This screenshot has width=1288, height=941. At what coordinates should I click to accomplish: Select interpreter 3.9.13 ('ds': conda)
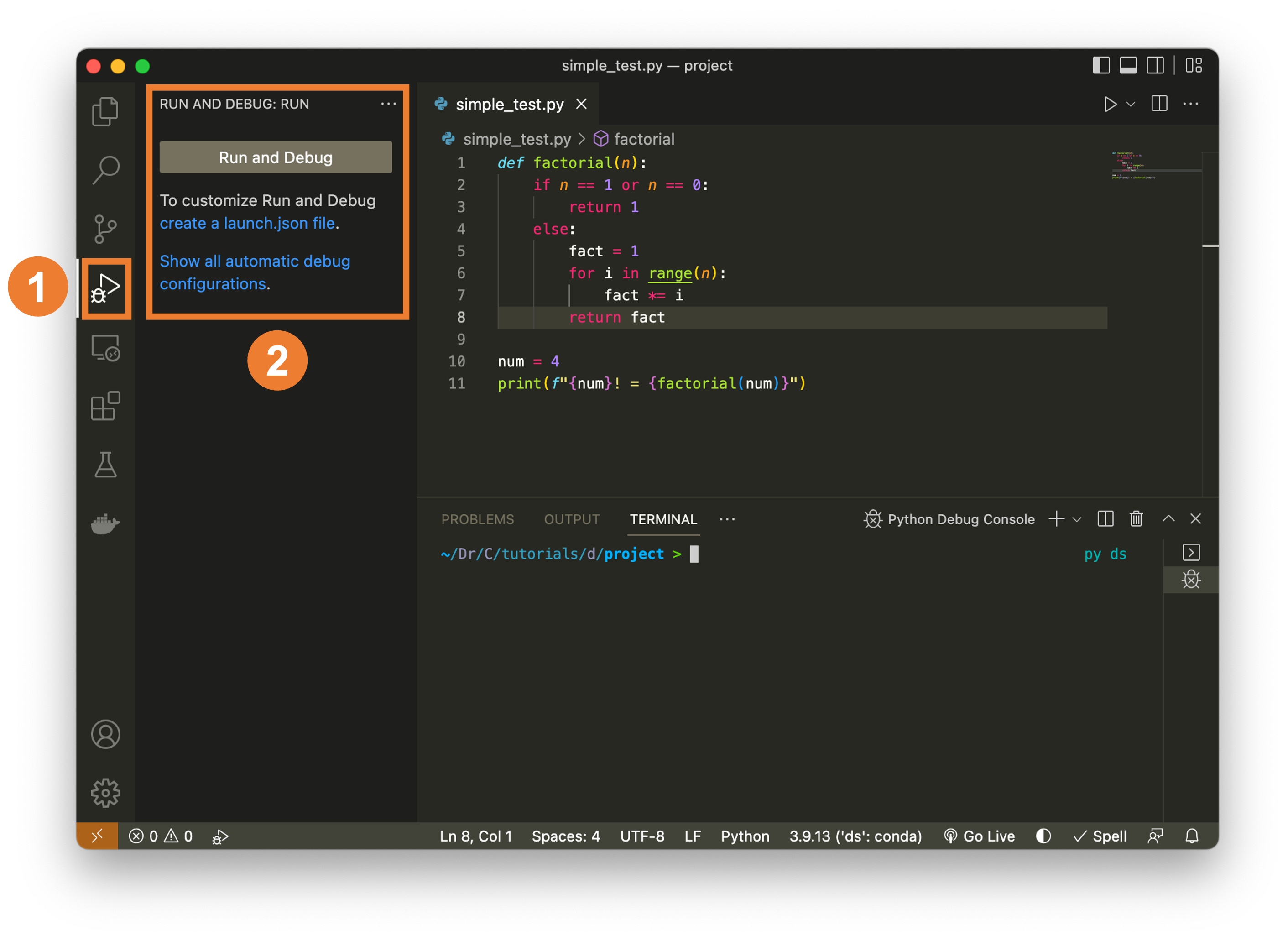pos(855,836)
